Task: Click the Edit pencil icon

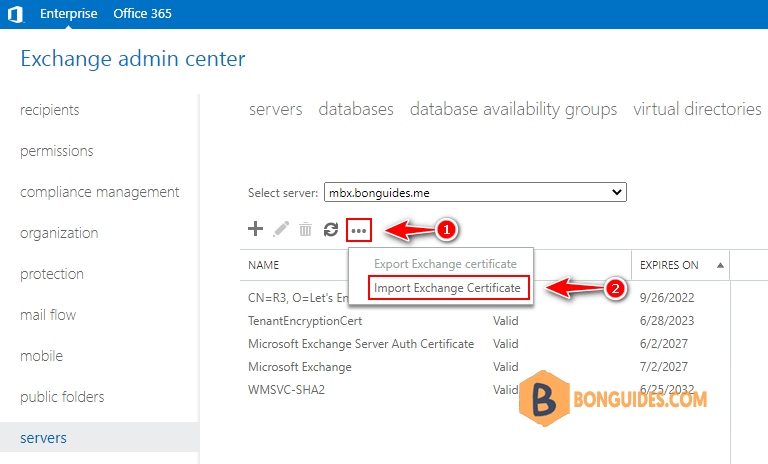Action: coord(281,230)
